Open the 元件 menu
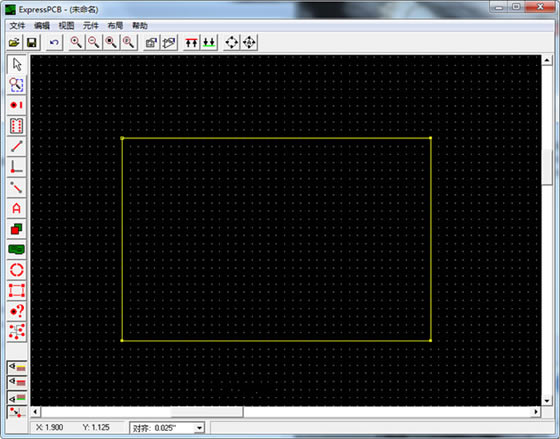The height and width of the screenshot is (439, 560). pyautogui.click(x=90, y=26)
